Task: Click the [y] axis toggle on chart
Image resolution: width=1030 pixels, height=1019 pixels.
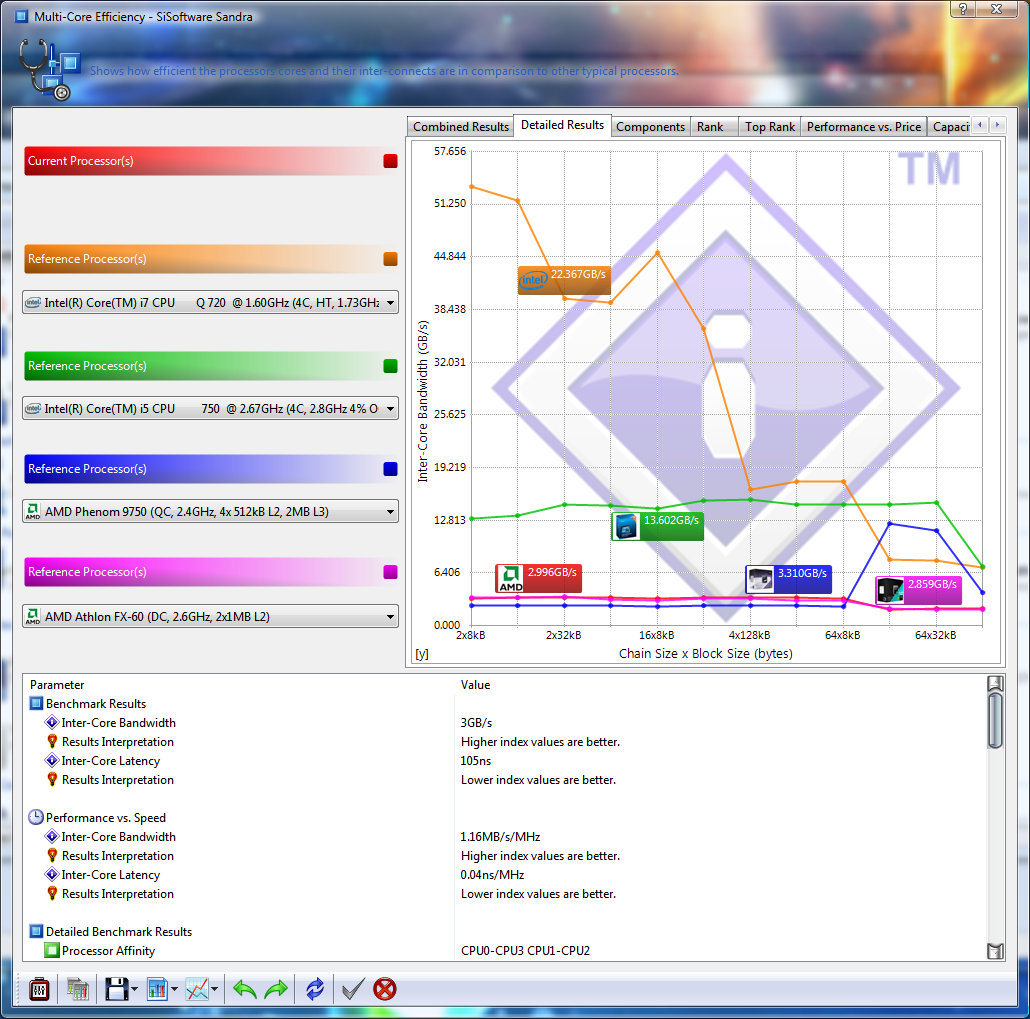Action: tap(422, 654)
